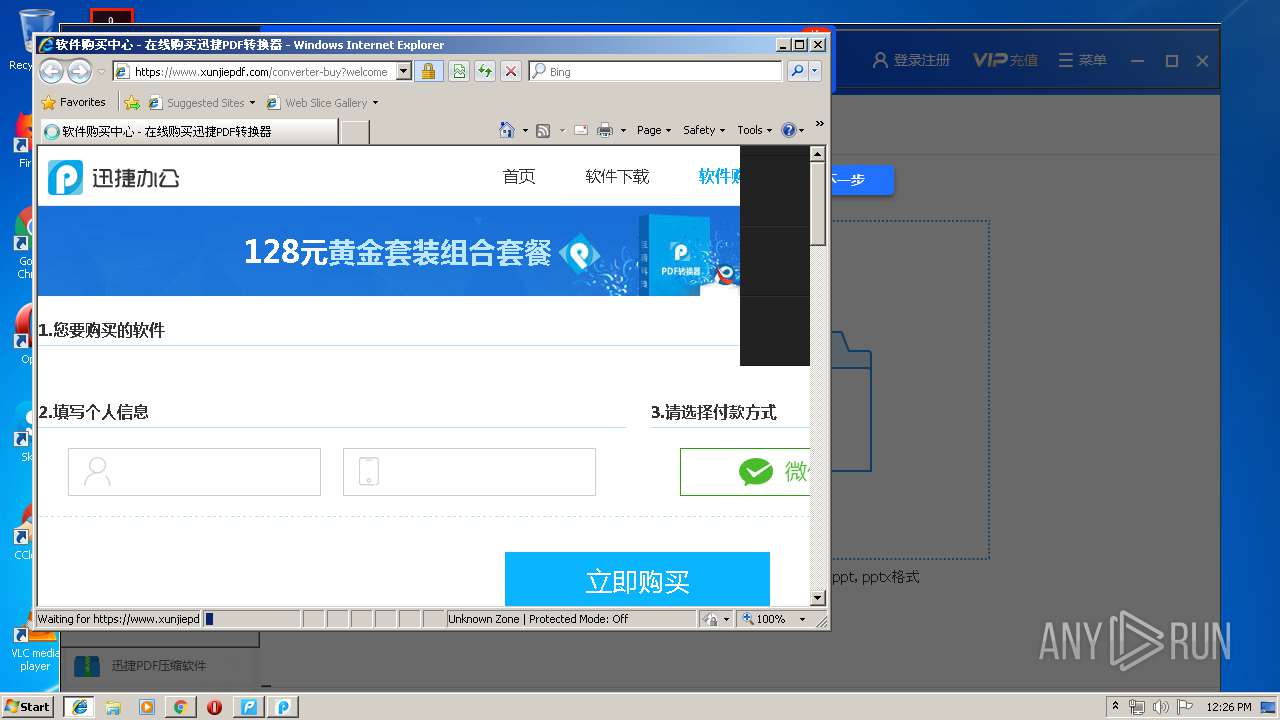Viewport: 1280px width, 720px height.
Task: Open search provider options arrow
Action: click(x=815, y=71)
